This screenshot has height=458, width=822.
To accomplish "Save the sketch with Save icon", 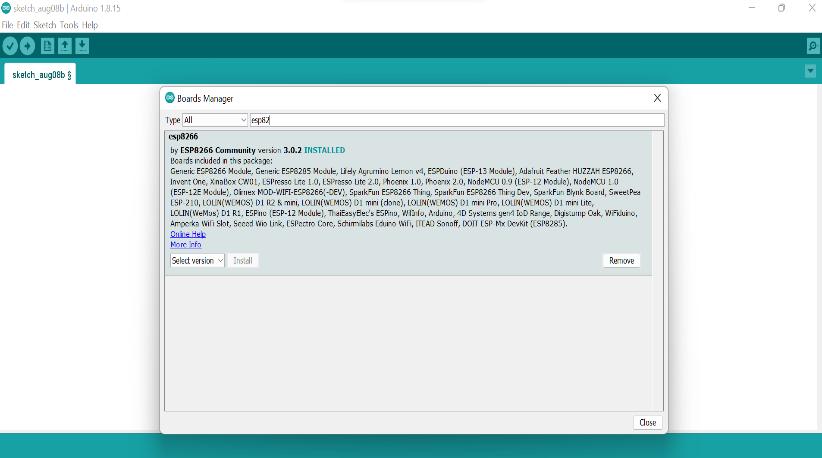I will [82, 46].
